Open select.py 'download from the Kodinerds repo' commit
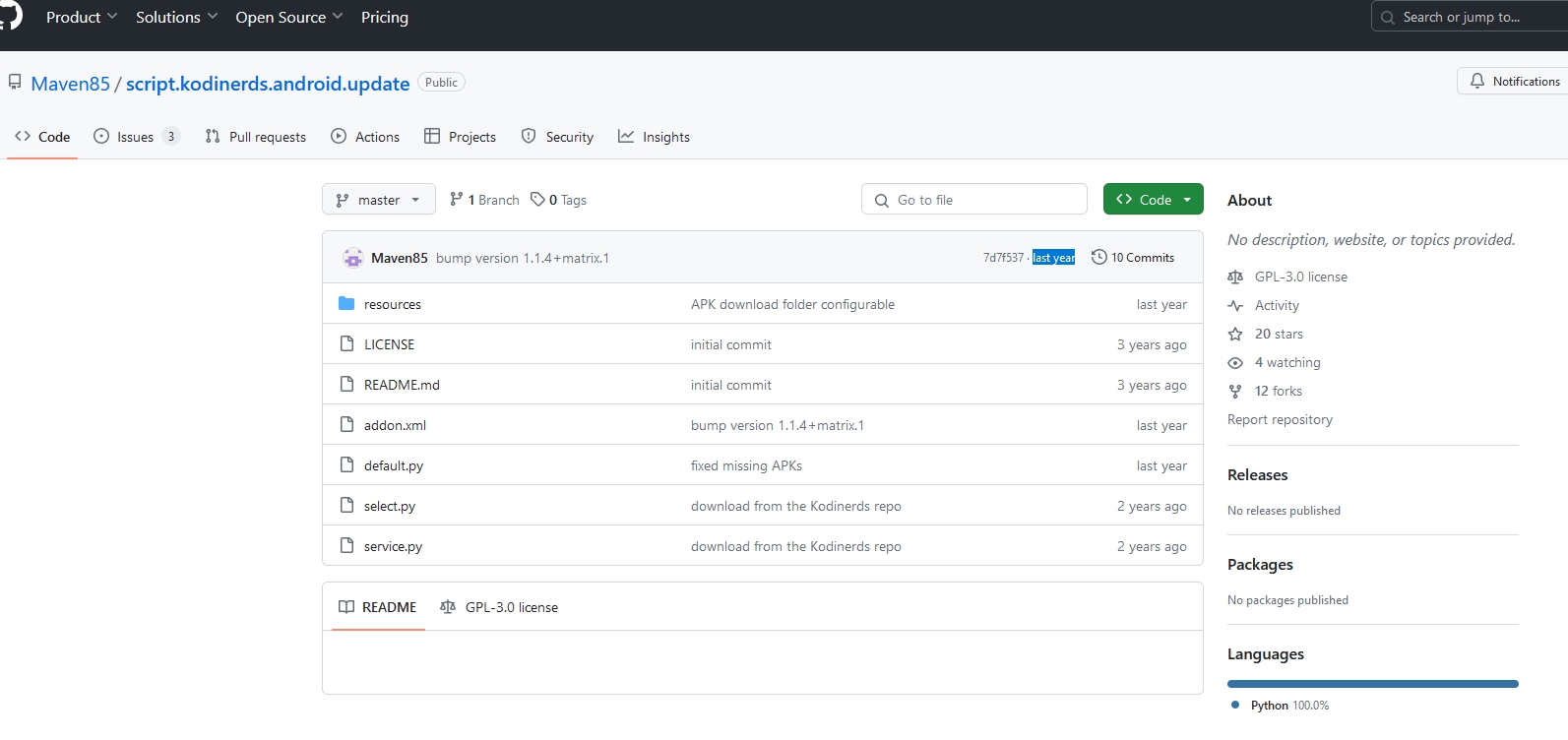This screenshot has width=1568, height=740. click(x=795, y=506)
